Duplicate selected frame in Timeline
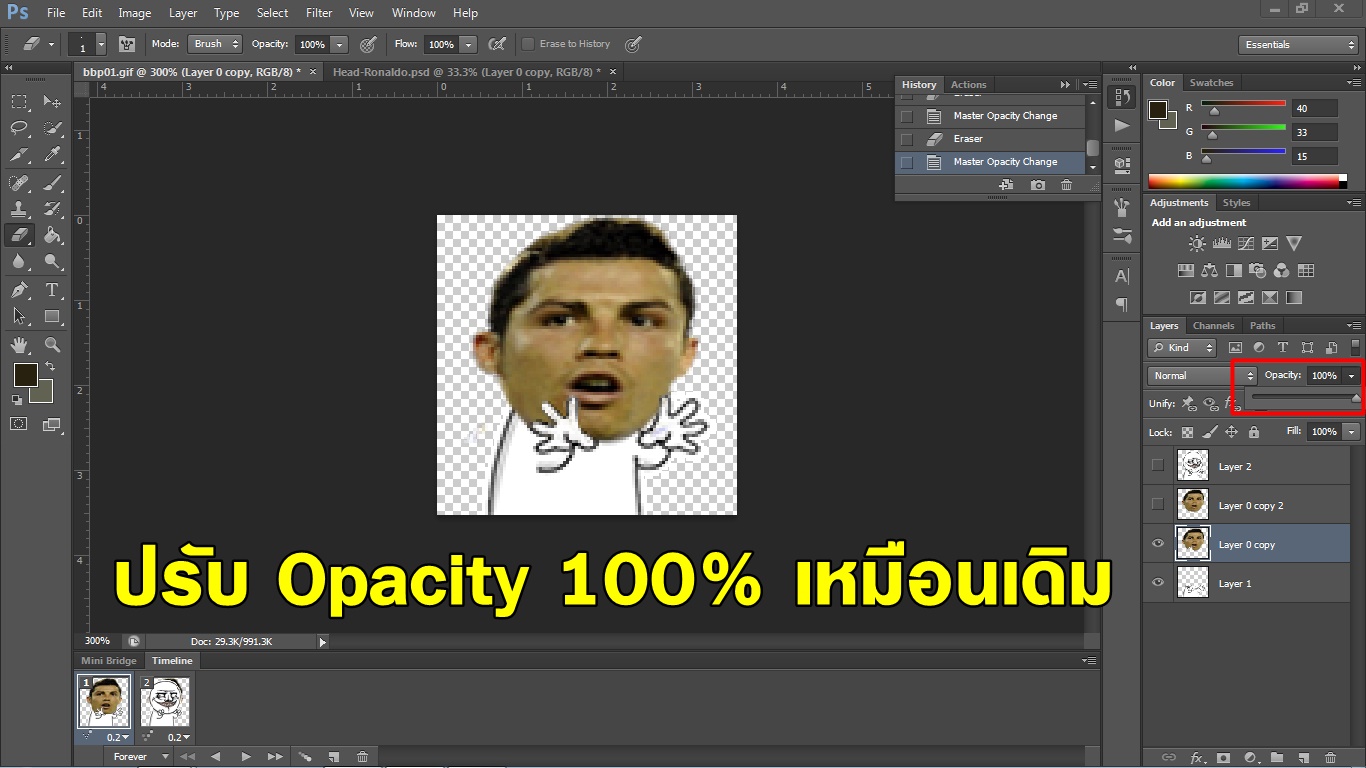Viewport: 1366px width, 768px height. tap(334, 757)
